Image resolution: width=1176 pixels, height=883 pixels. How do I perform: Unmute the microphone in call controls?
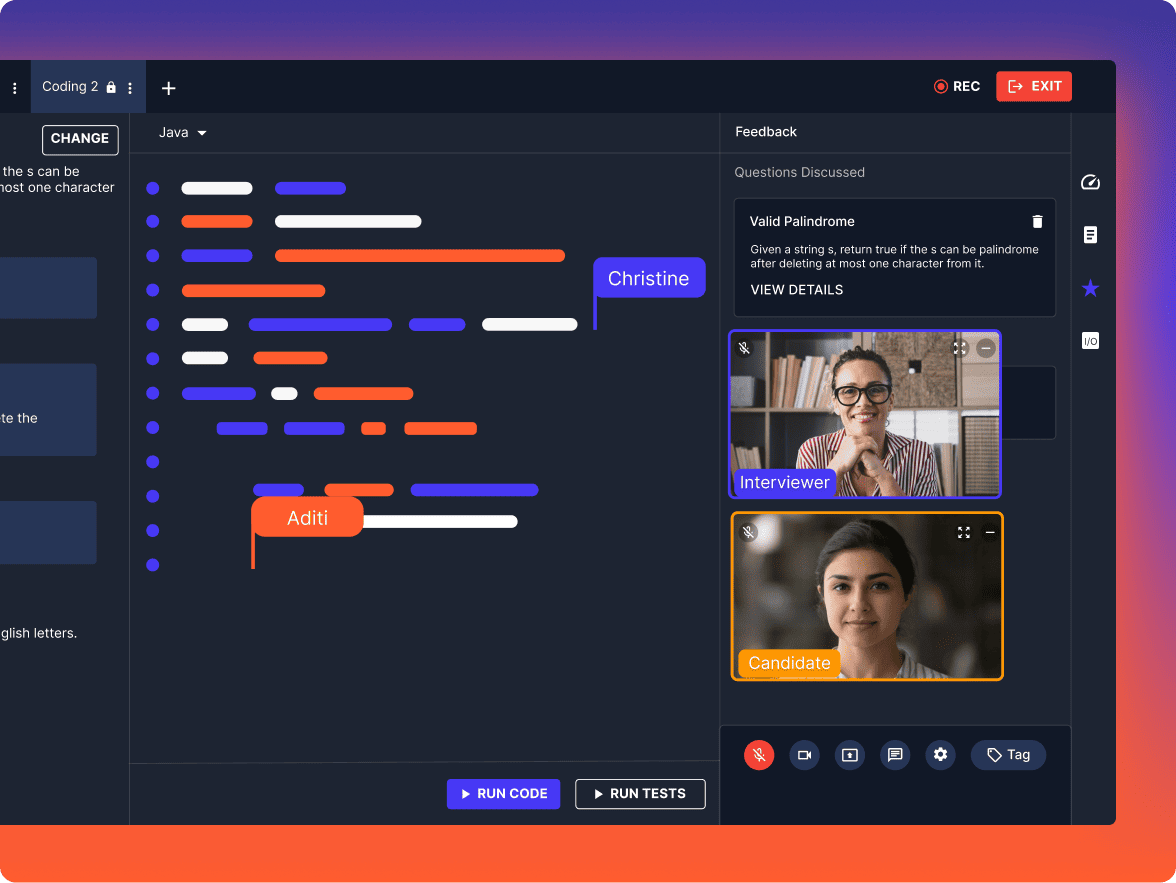759,755
